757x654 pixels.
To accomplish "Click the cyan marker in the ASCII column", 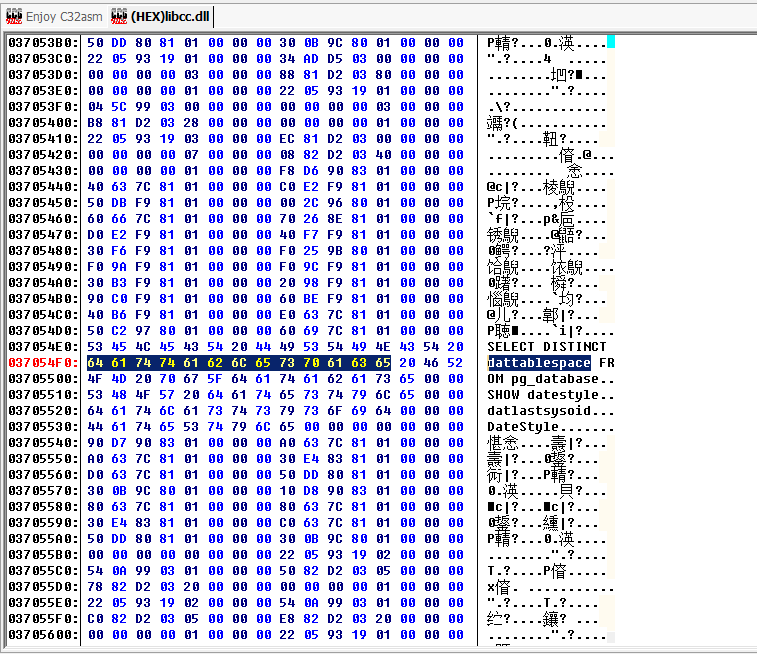I will 611,42.
